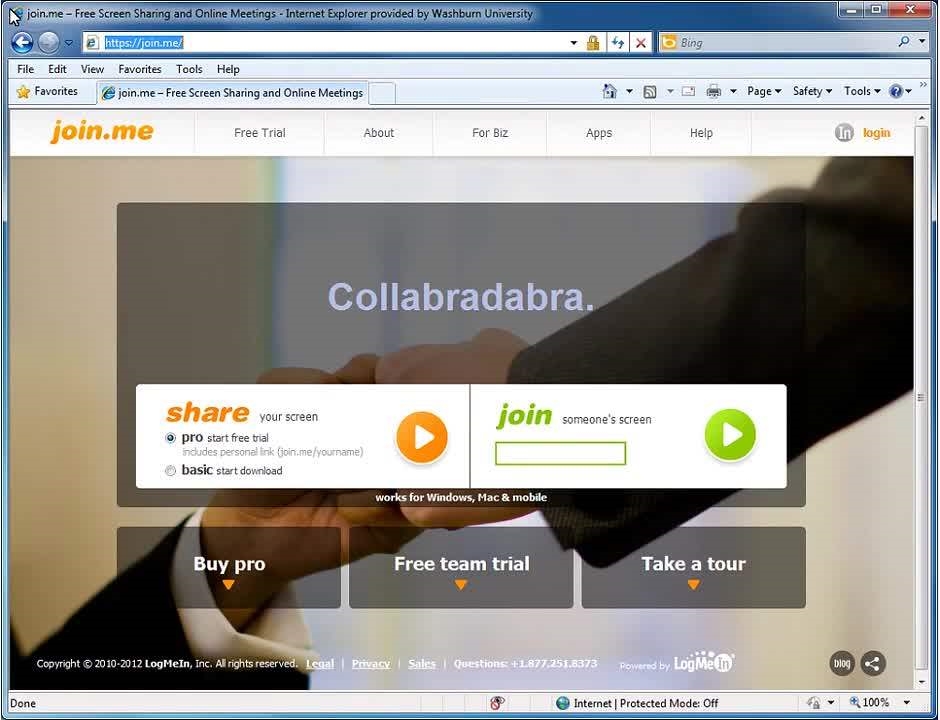The height and width of the screenshot is (720, 940).
Task: Expand the command bar overflow chevron
Action: 923,85
